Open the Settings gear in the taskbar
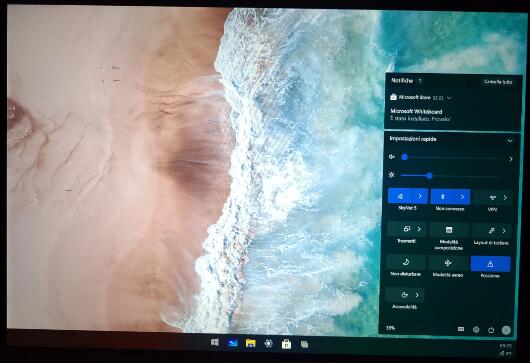This screenshot has height=363, width=530. click(x=268, y=343)
